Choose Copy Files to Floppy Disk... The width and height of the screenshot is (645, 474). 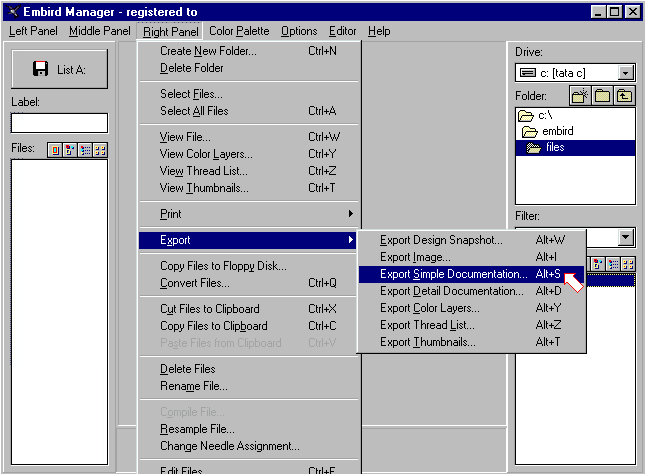coord(248,266)
